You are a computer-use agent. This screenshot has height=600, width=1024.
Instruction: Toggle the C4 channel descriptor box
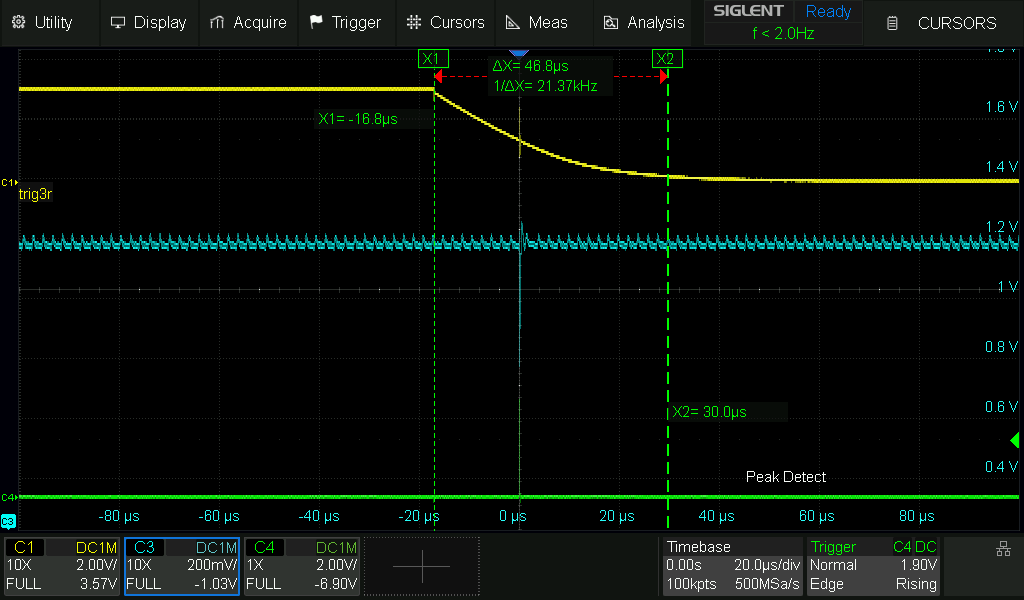tap(302, 566)
